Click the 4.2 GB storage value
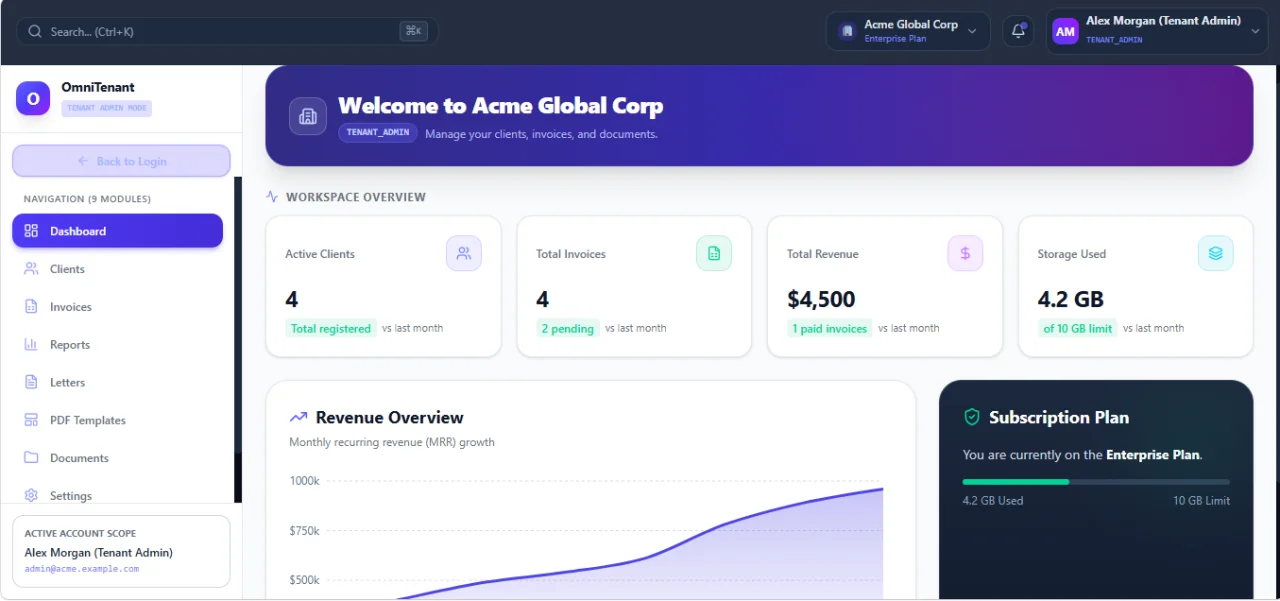Viewport: 1280px width, 601px height. click(1071, 299)
